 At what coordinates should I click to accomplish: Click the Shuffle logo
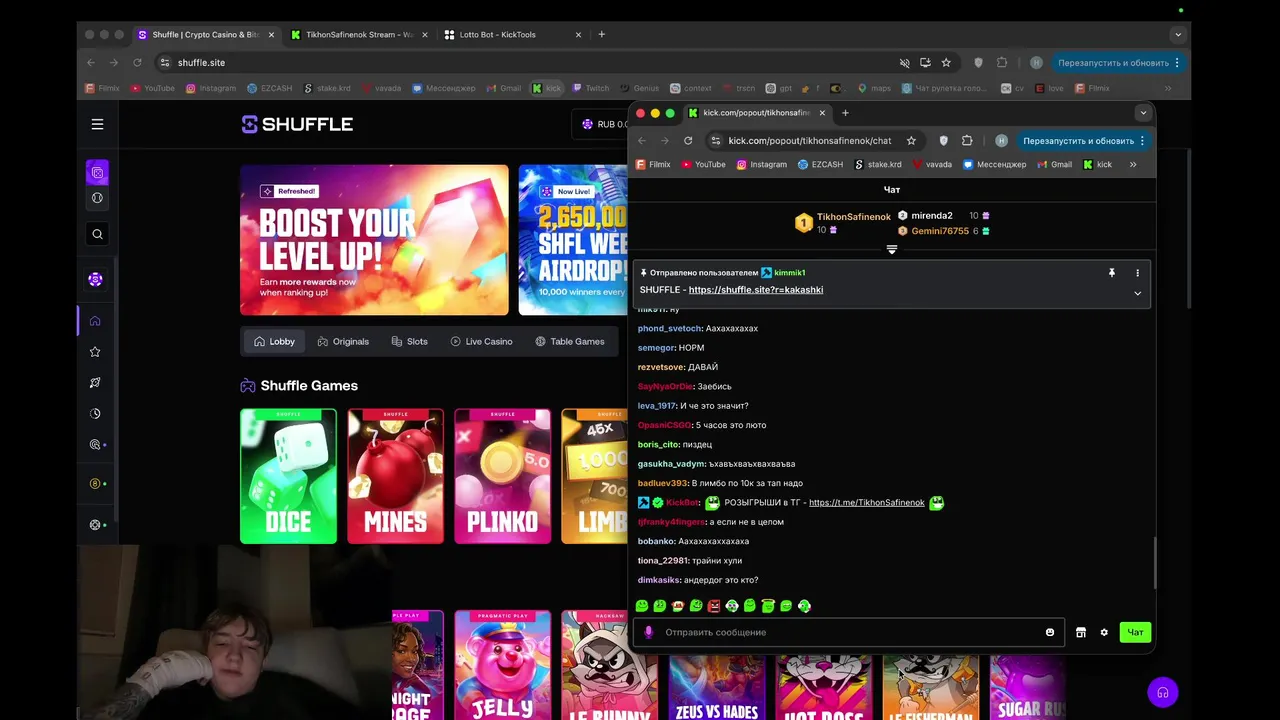pos(297,124)
